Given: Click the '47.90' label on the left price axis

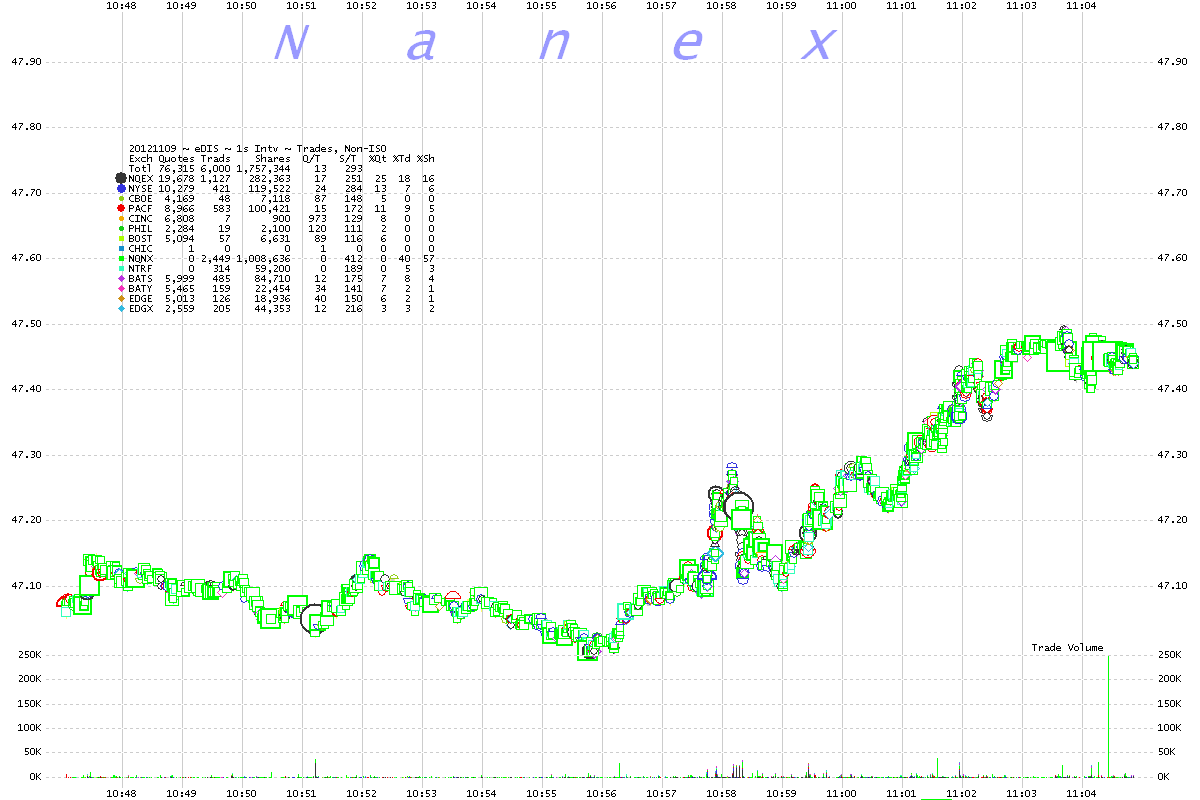Looking at the screenshot, I should 26,62.
